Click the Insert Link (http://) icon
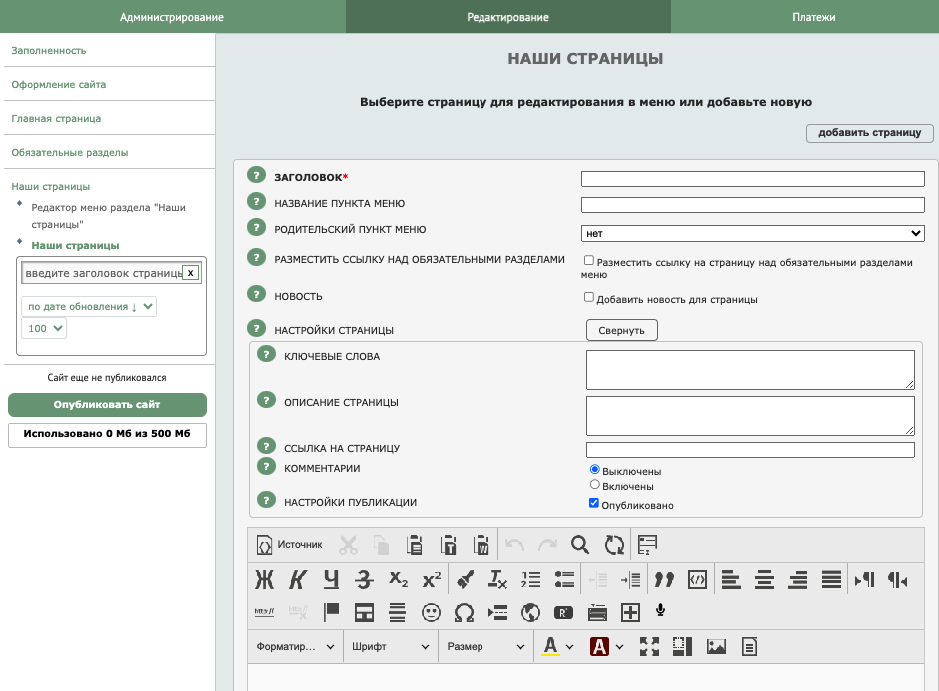Screen dimensions: 939x691 tap(264, 612)
